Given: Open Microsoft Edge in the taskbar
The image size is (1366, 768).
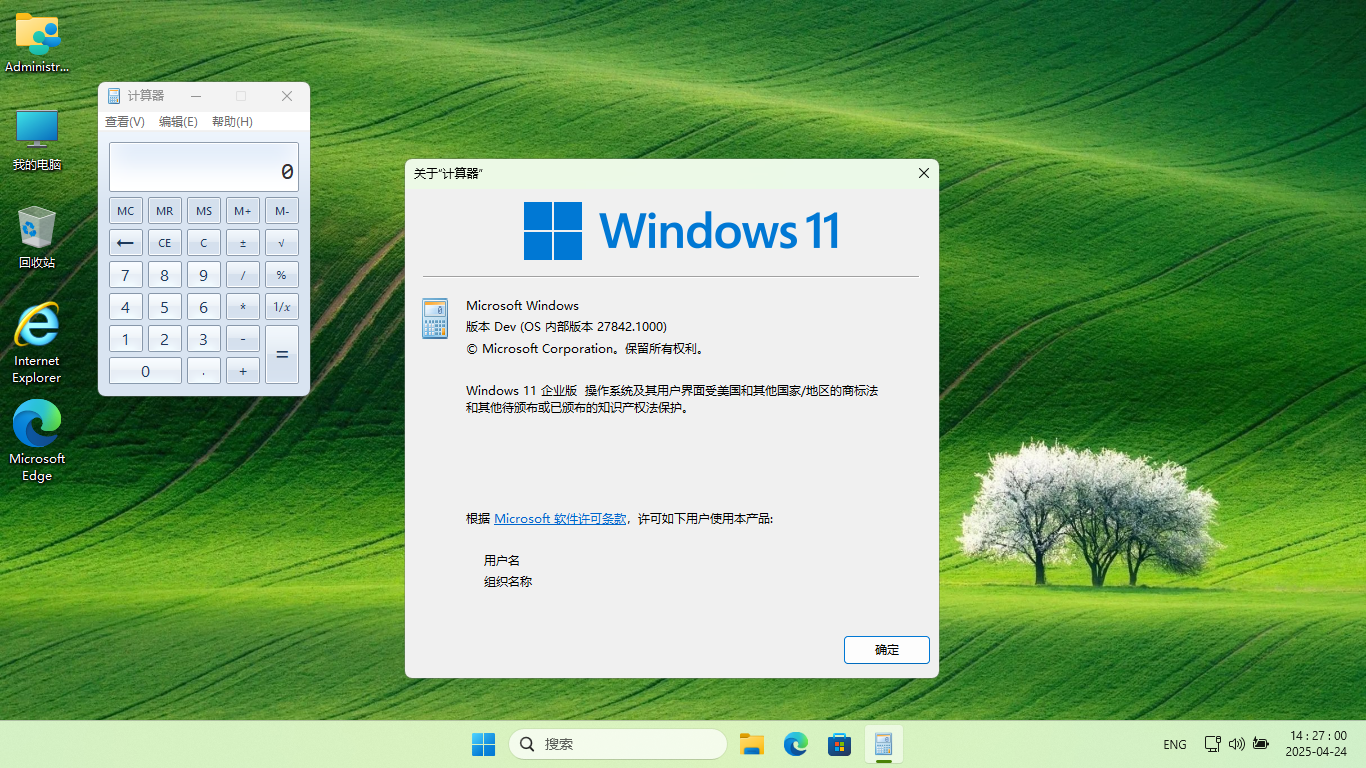Looking at the screenshot, I should pyautogui.click(x=795, y=744).
